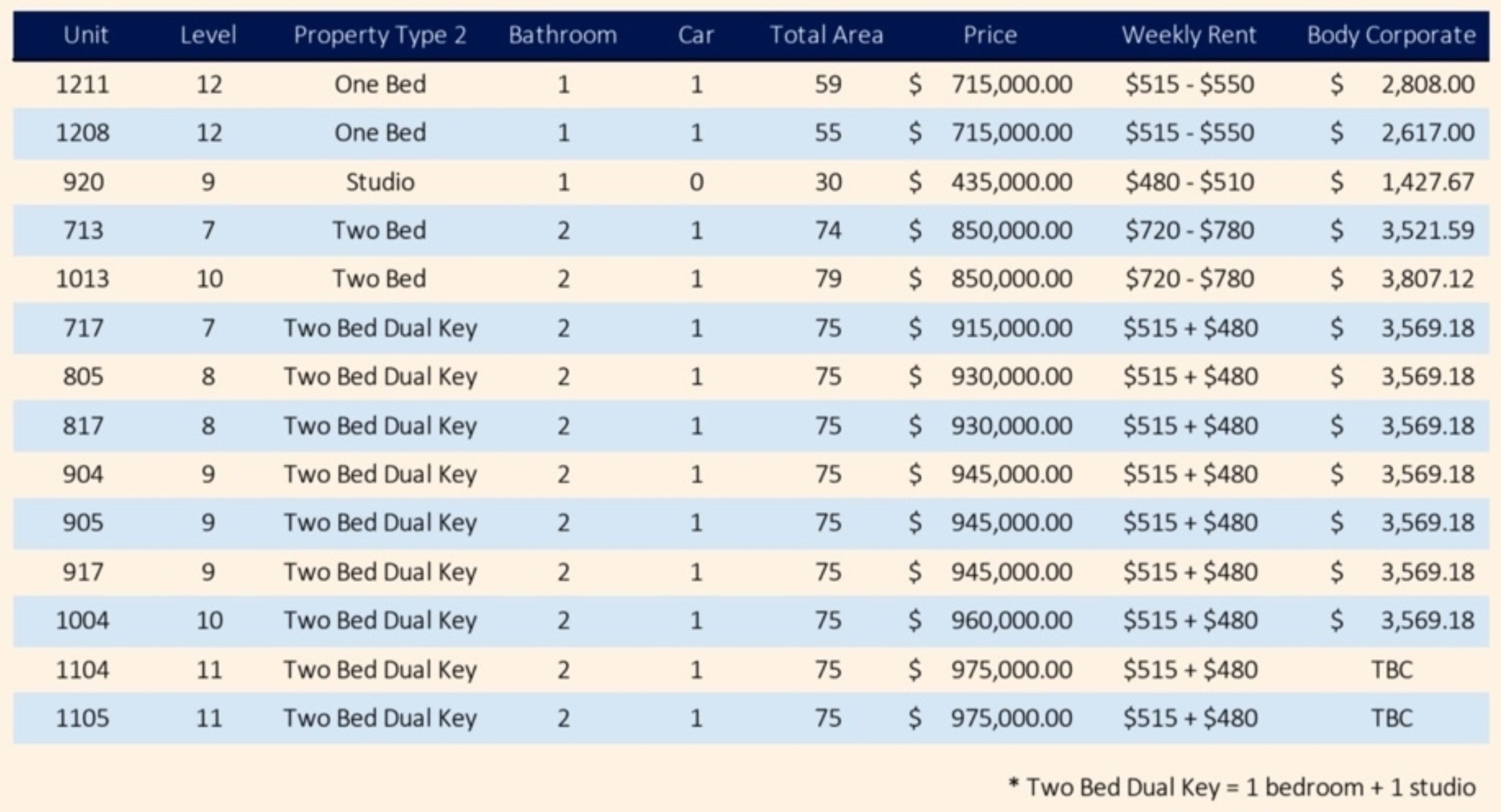Click the 3,807.12 body corporate value

pos(1427,279)
